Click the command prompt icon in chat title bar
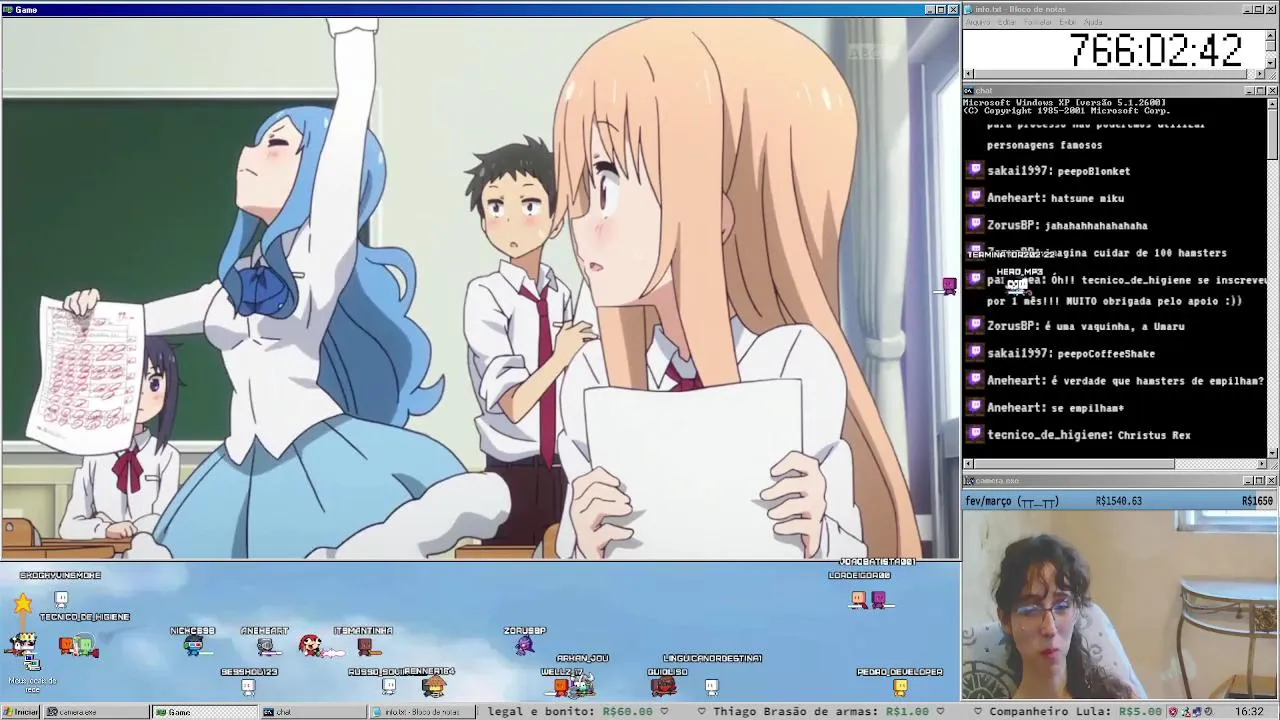Image resolution: width=1280 pixels, height=720 pixels. [969, 91]
